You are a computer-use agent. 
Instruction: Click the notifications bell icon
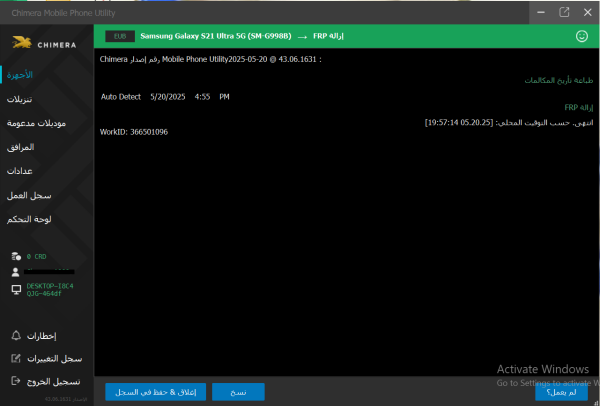(16, 336)
